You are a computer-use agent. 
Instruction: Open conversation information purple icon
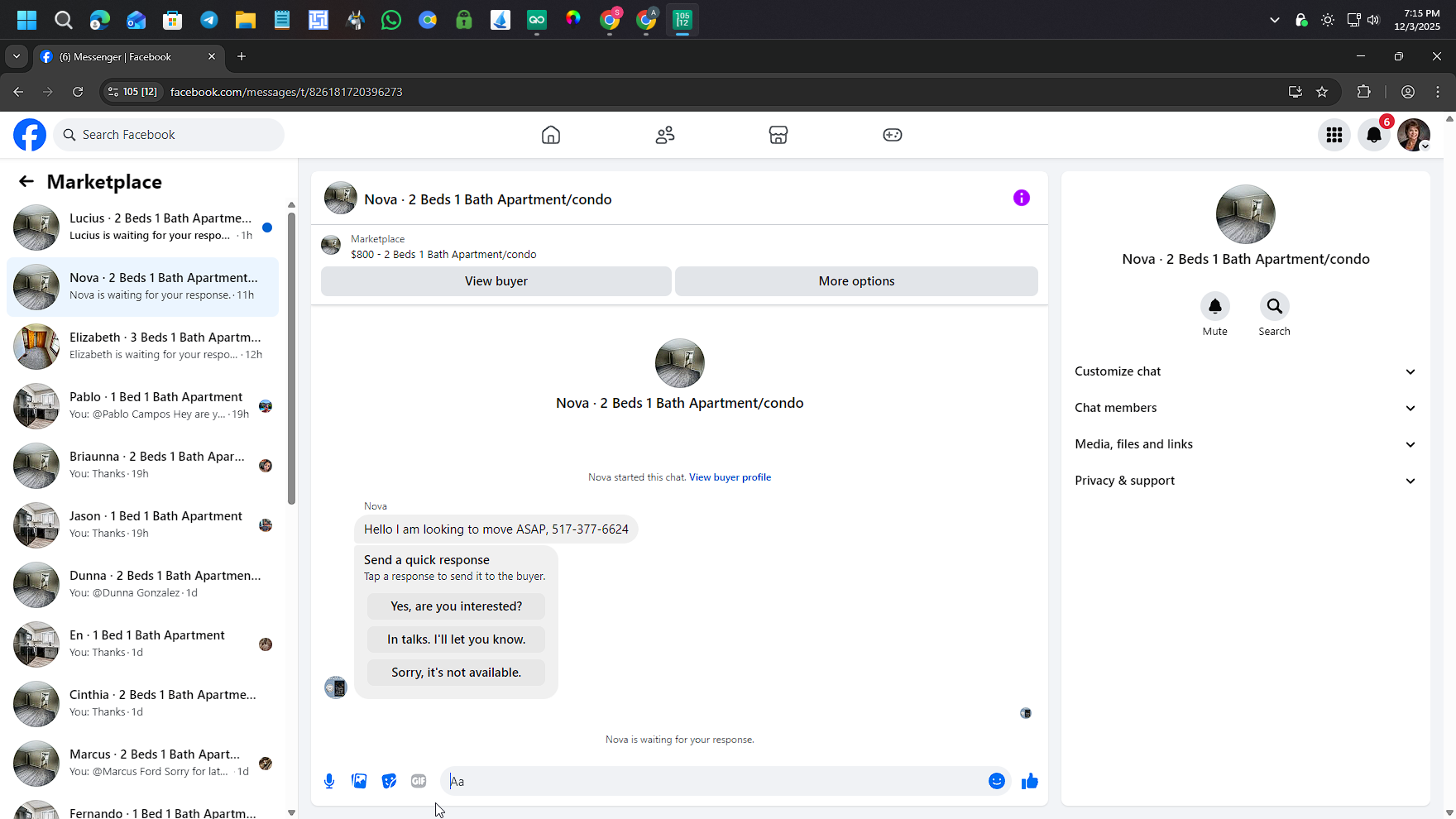pos(1022,198)
